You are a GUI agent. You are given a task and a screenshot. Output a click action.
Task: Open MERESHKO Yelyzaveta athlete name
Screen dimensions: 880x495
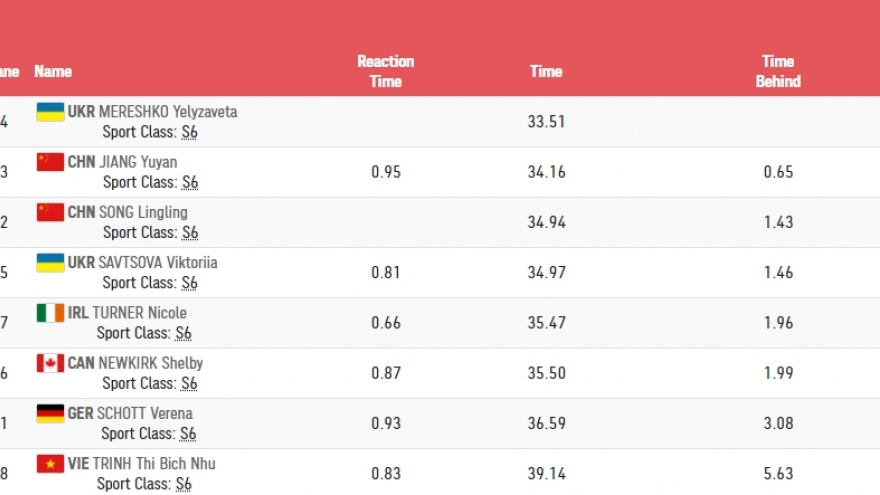pos(168,112)
